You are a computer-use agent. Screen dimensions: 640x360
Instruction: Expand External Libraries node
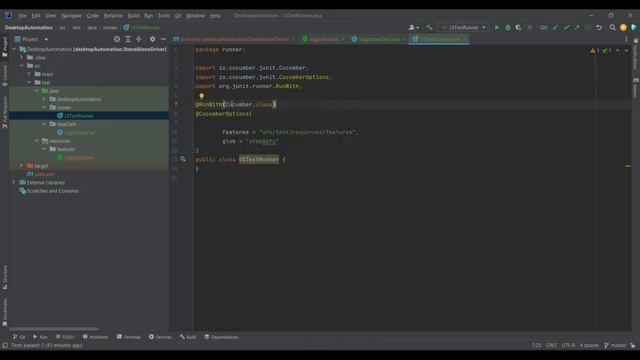(x=14, y=182)
